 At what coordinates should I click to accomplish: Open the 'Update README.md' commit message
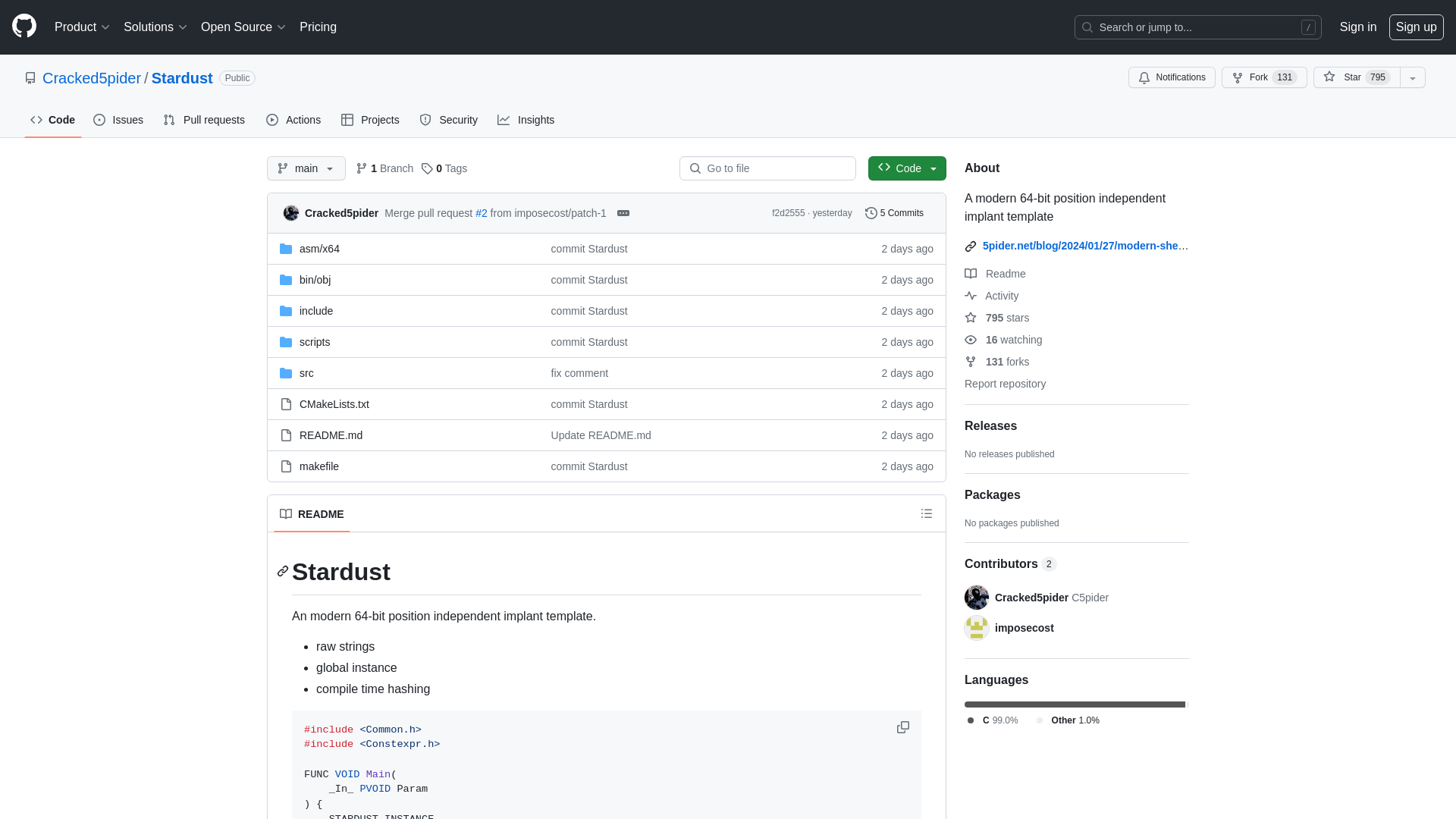click(601, 435)
